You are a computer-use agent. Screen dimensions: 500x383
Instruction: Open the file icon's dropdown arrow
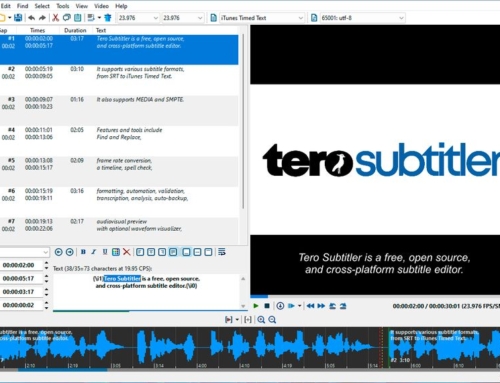pos(10,18)
